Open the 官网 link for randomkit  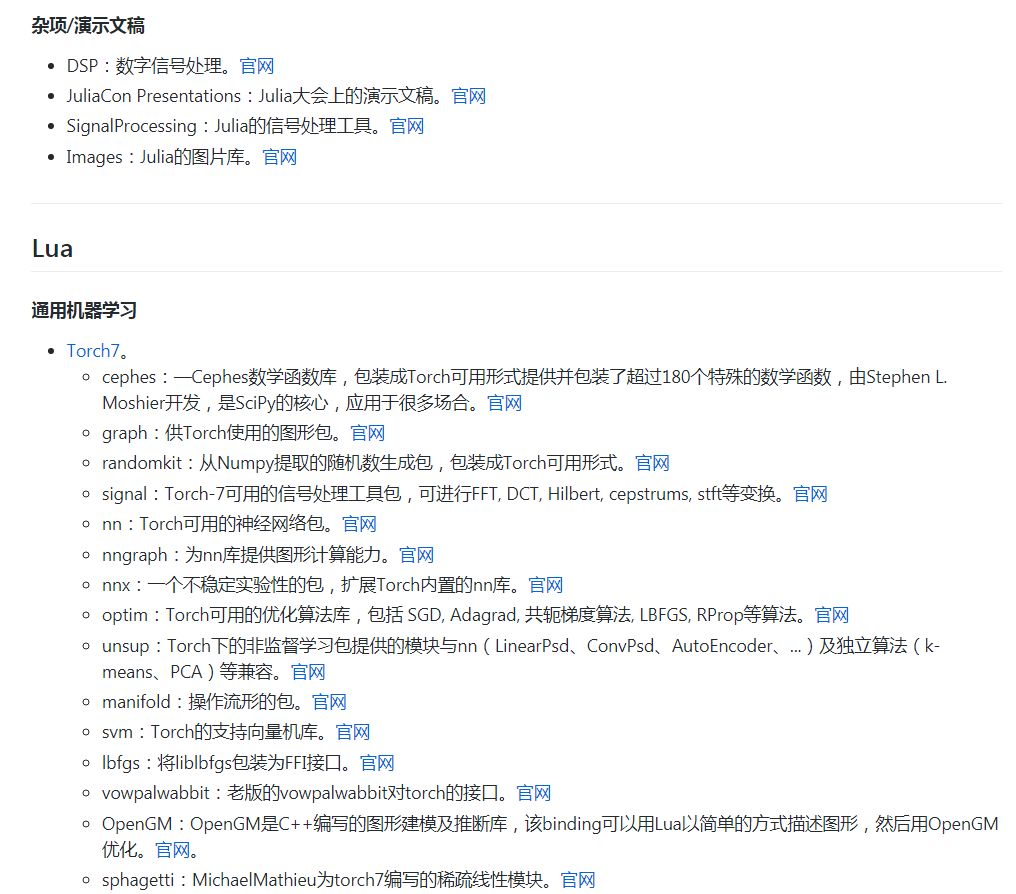652,463
